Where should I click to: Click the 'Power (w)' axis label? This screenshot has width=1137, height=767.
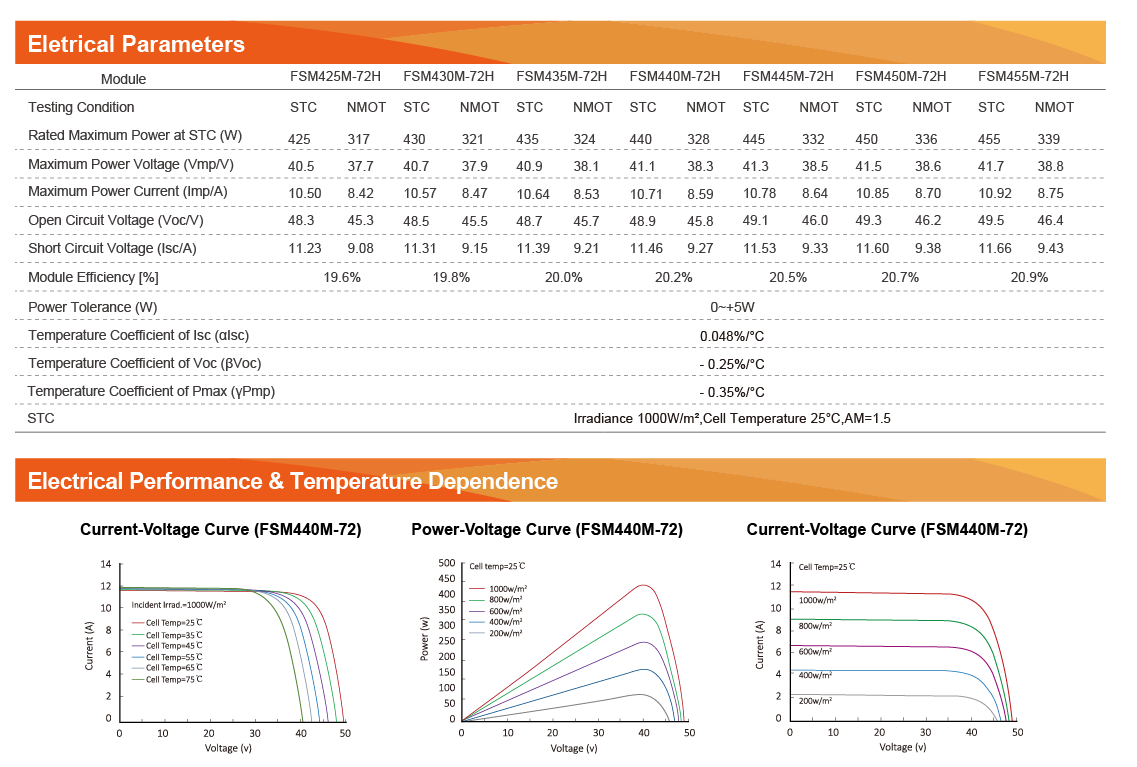pos(425,639)
